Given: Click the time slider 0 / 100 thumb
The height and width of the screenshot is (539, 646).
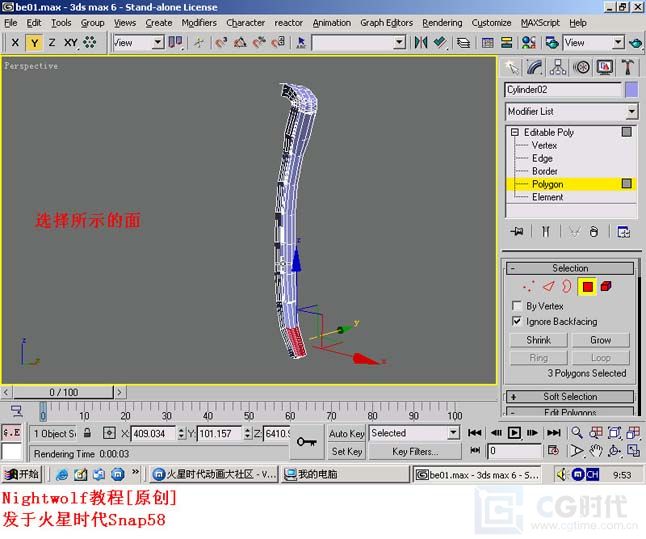Looking at the screenshot, I should point(63,392).
